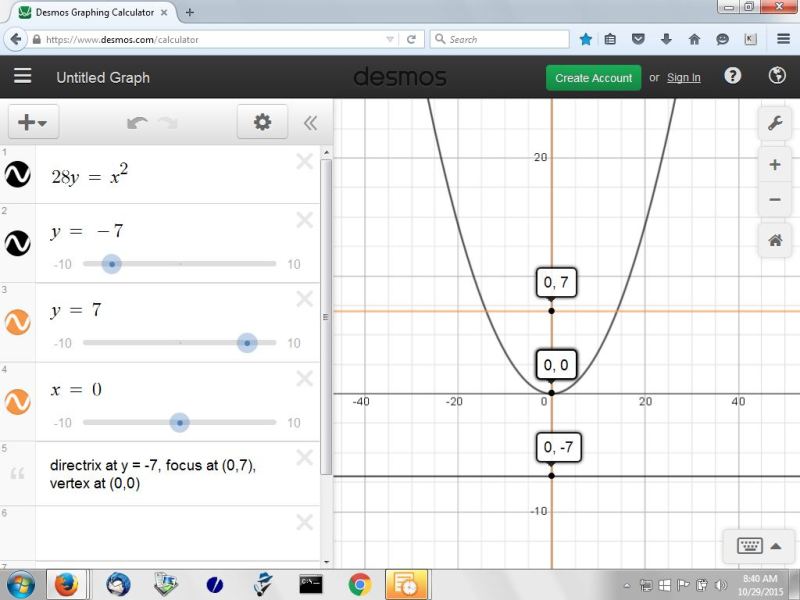Open the Add Item plus dropdown
The width and height of the screenshot is (800, 600).
click(x=33, y=122)
